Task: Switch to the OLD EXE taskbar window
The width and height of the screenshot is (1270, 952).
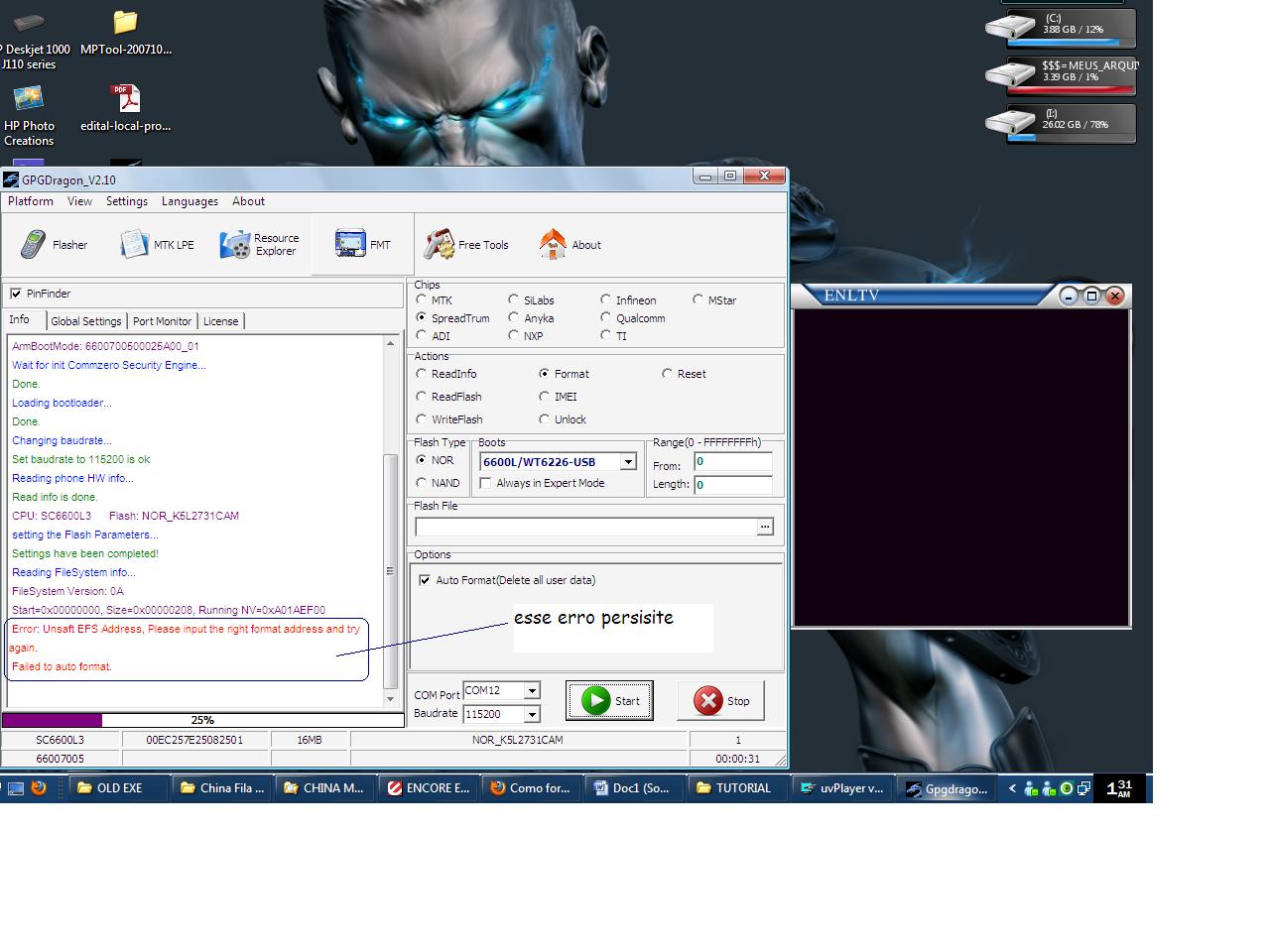Action: pos(119,788)
